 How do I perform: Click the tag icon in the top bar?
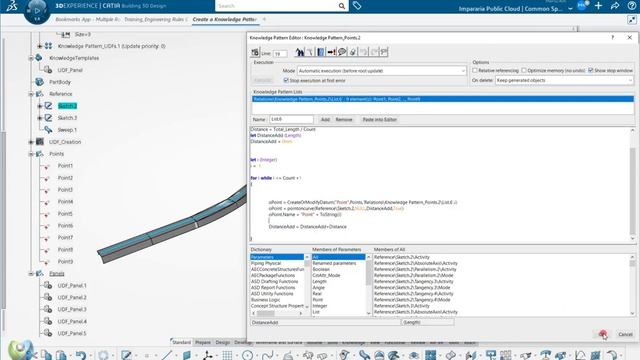(357, 6)
